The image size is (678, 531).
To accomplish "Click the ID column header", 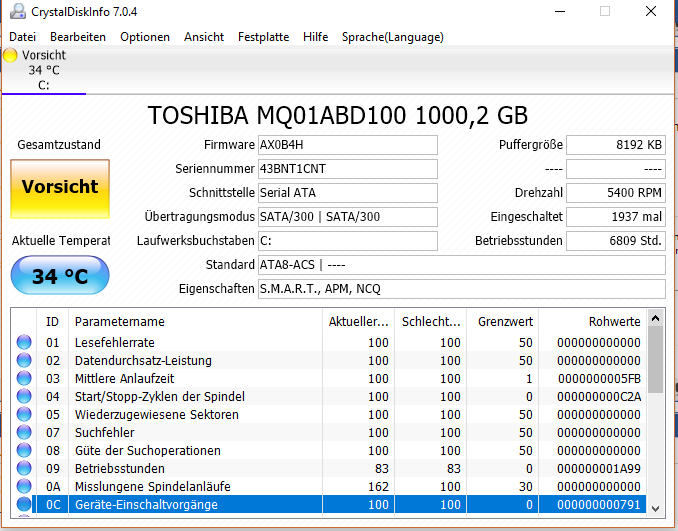I will pyautogui.click(x=52, y=322).
